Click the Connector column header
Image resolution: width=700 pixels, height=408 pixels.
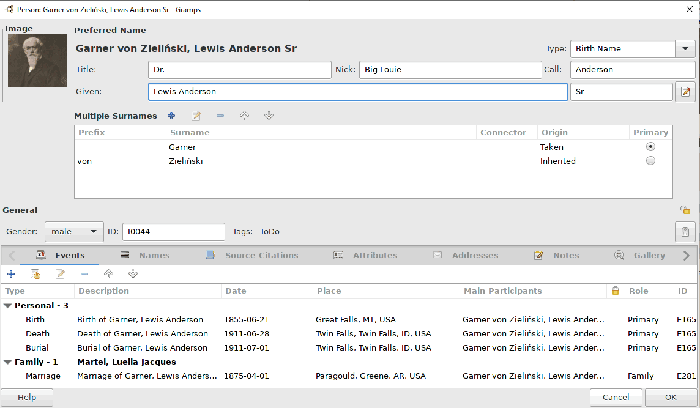(x=507, y=133)
